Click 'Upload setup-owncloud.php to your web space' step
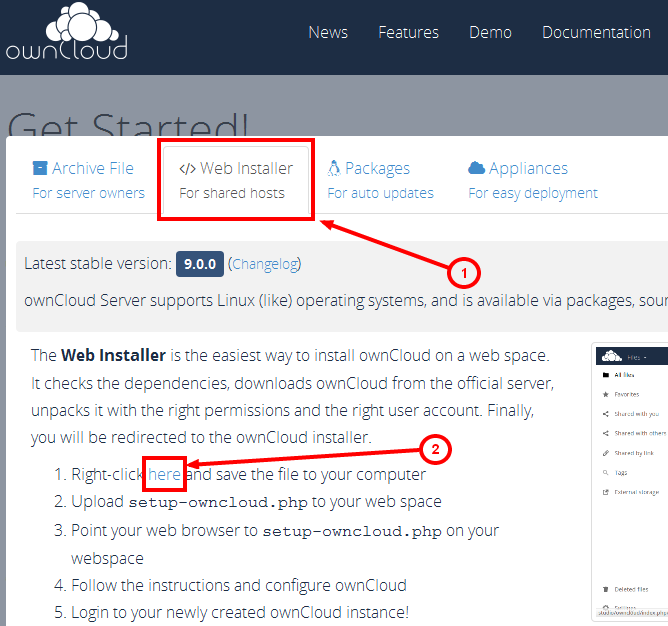668x626 pixels. [x=256, y=502]
